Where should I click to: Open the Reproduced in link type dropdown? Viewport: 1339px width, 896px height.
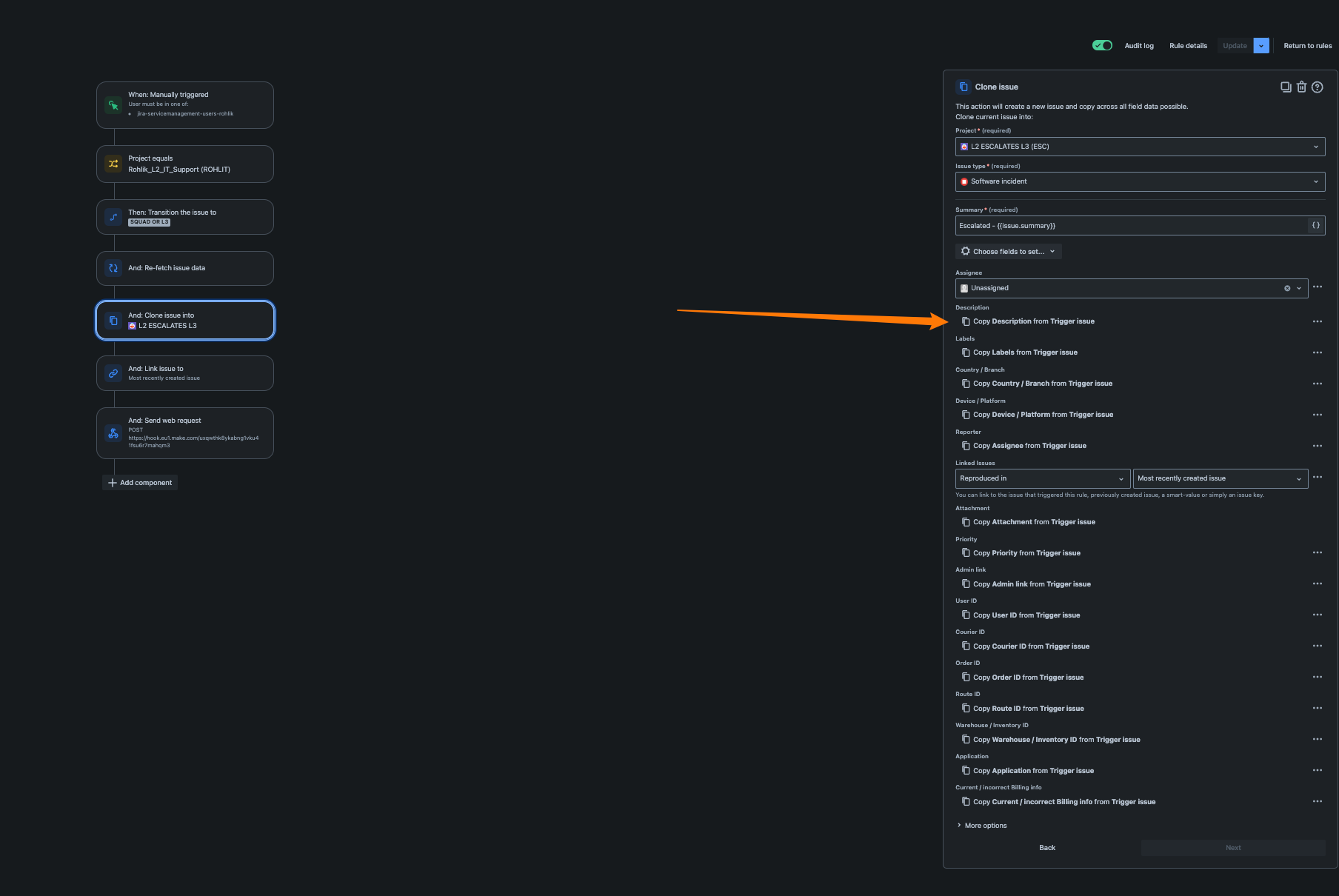[1043, 478]
